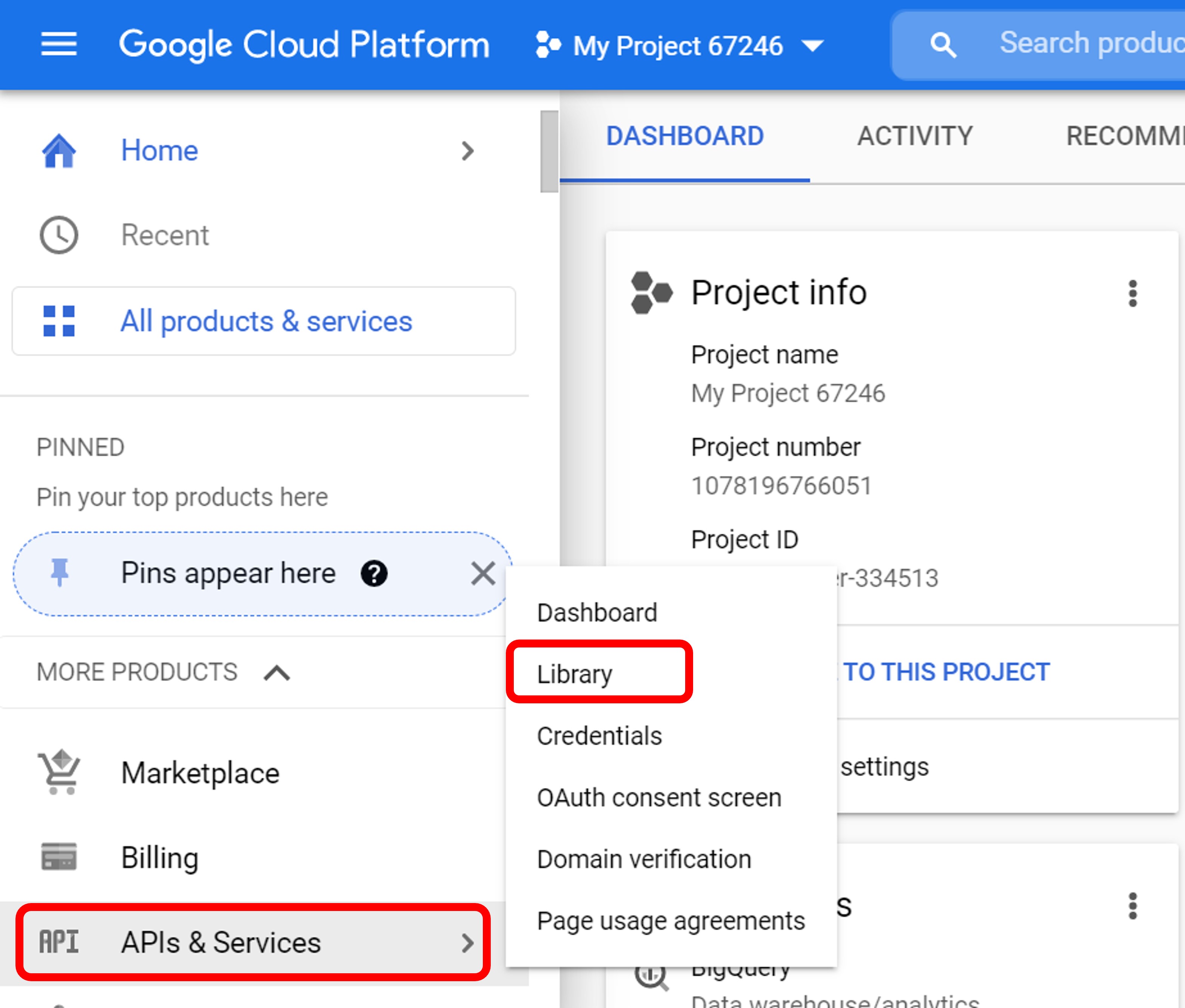Click the Marketplace cart icon
The image size is (1185, 1008).
coord(59,772)
